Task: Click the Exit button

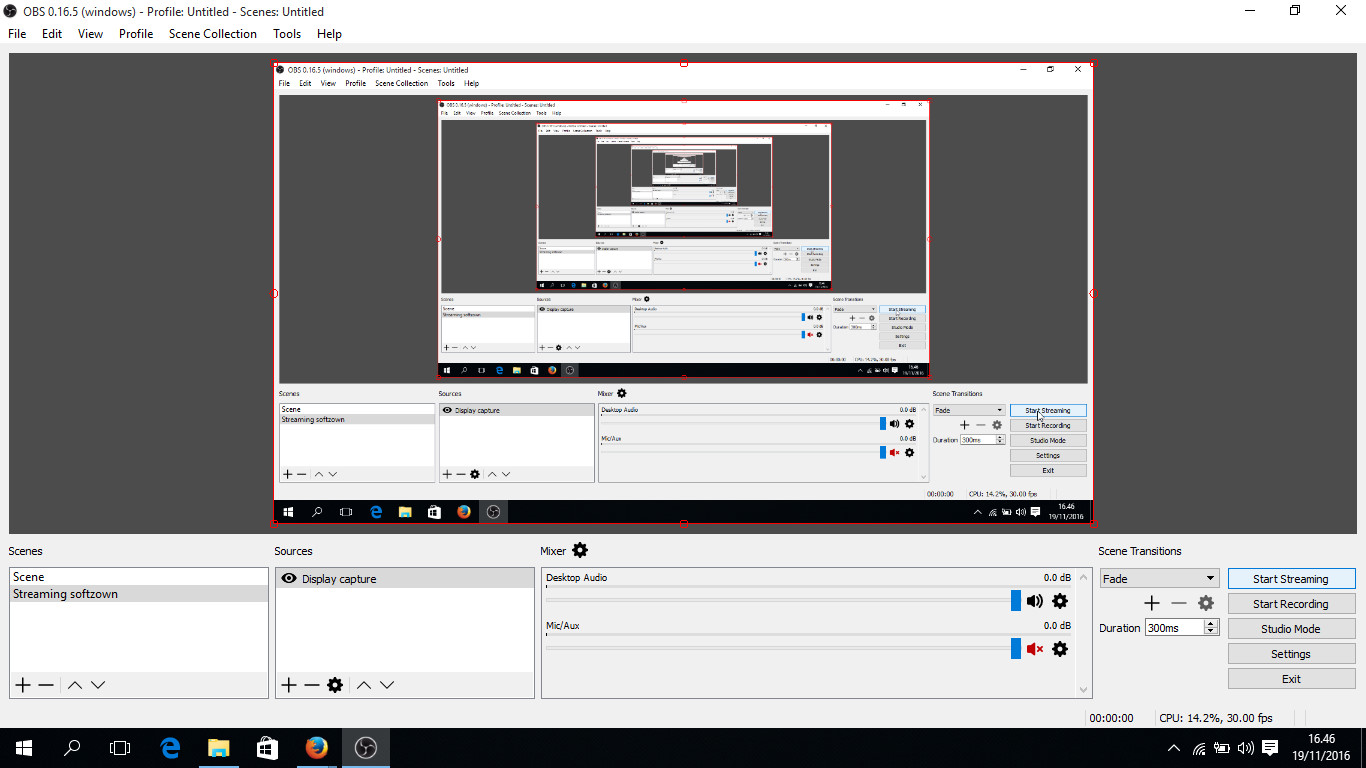Action: 1291,678
